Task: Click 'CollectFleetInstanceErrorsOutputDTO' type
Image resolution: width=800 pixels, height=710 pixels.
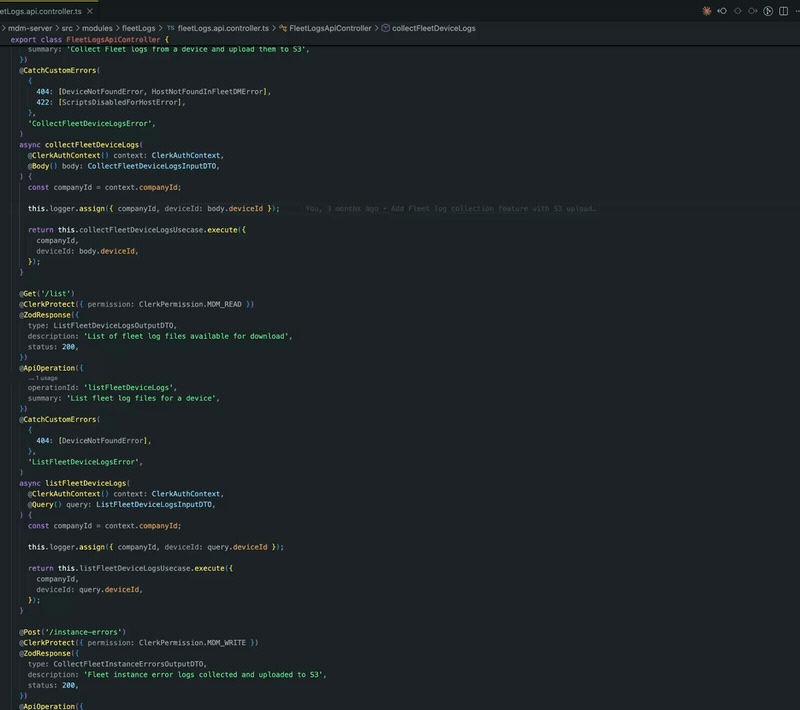Action: (130, 664)
